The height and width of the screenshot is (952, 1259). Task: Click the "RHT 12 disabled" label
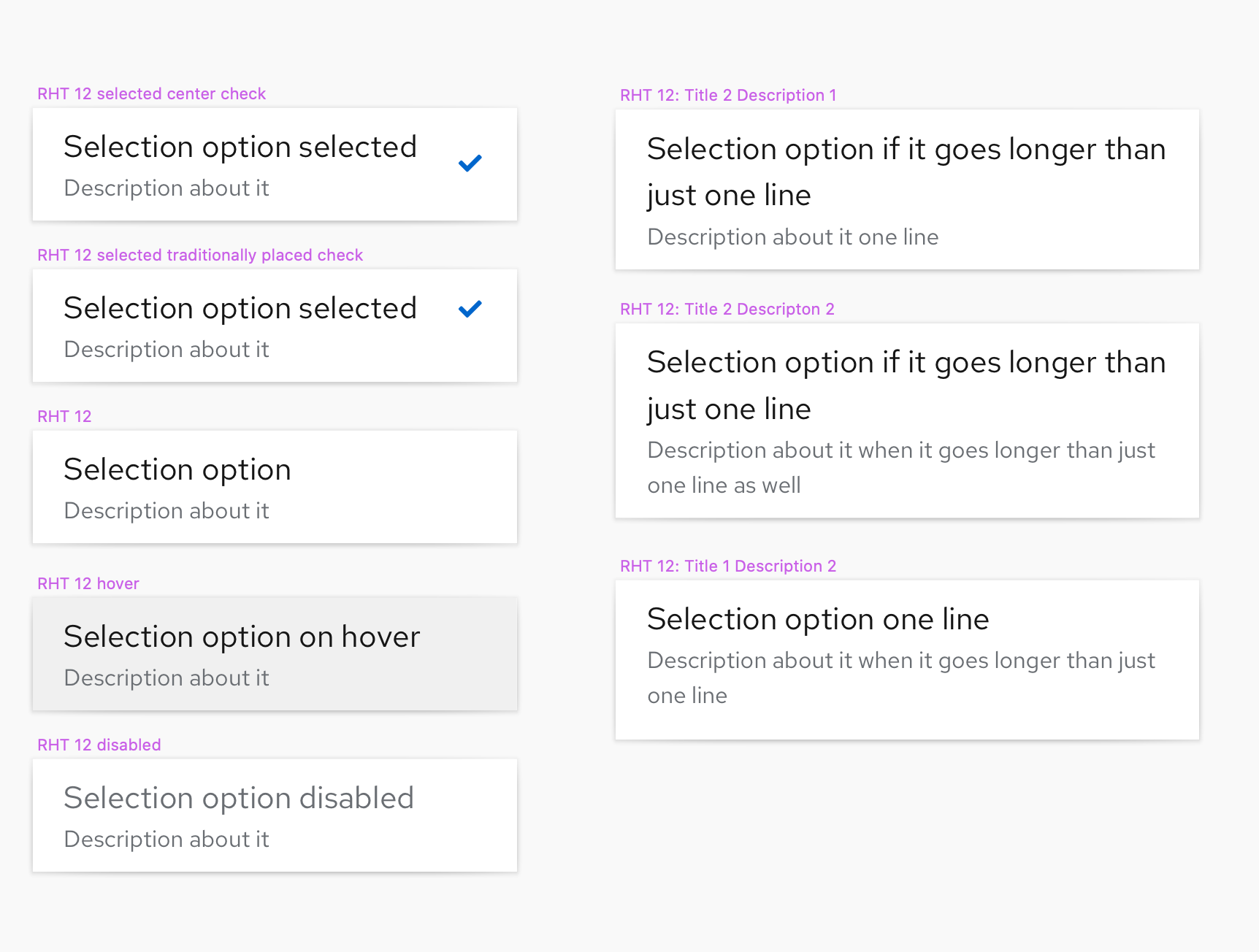[99, 745]
